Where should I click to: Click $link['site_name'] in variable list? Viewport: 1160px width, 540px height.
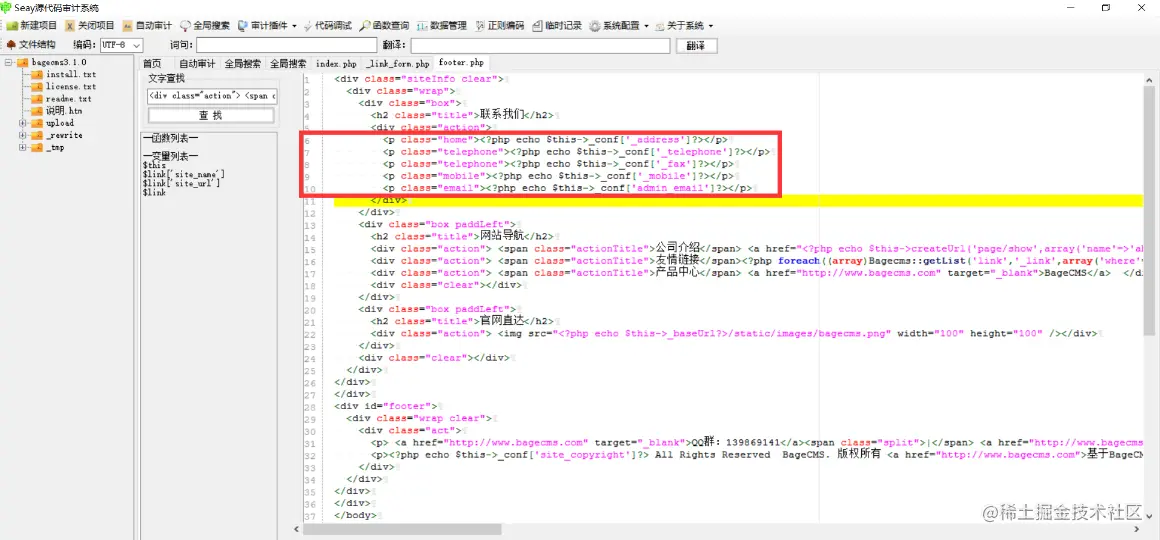click(183, 175)
